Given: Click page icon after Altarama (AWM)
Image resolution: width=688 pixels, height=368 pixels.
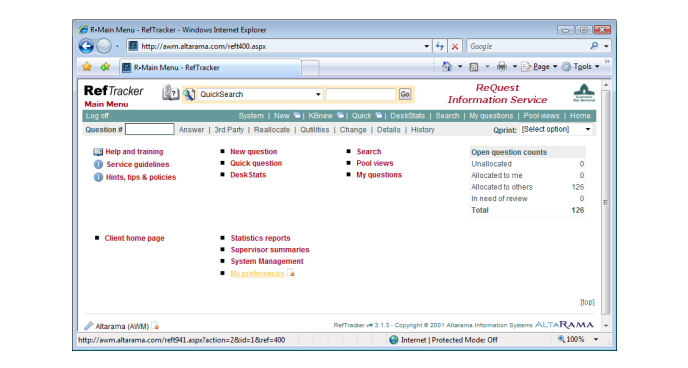Looking at the screenshot, I should pos(155,325).
